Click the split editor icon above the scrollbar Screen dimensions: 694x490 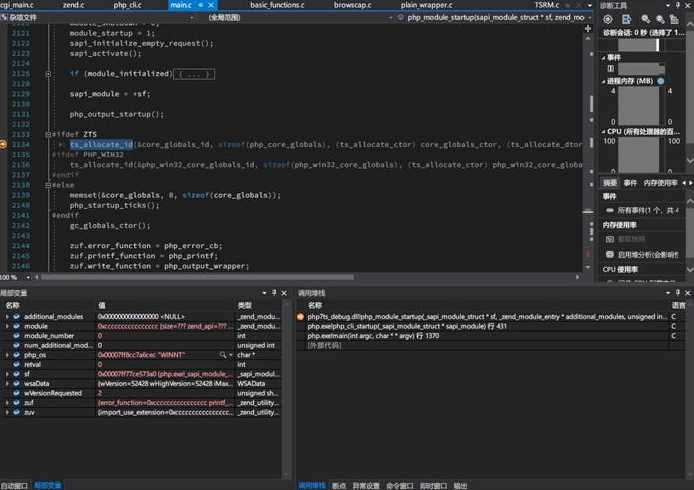click(588, 29)
